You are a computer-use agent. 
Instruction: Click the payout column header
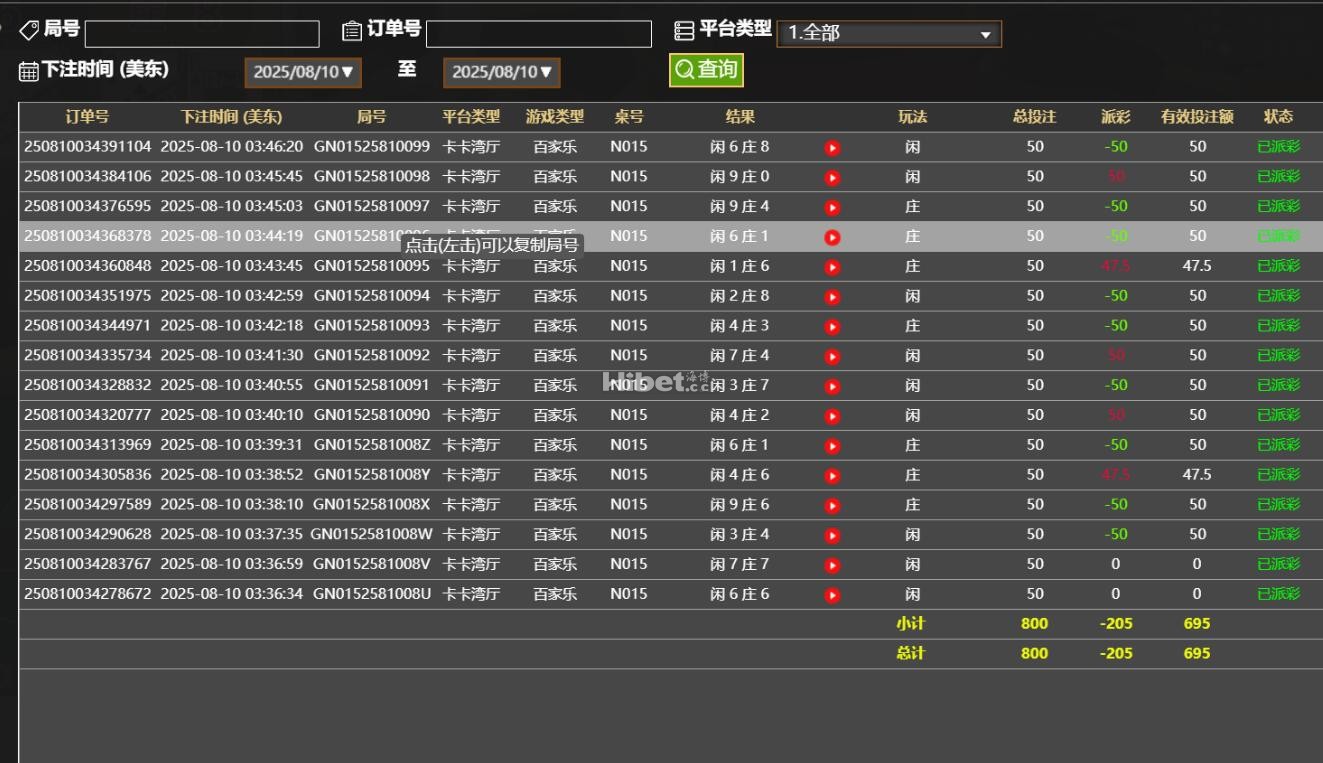(x=1115, y=117)
